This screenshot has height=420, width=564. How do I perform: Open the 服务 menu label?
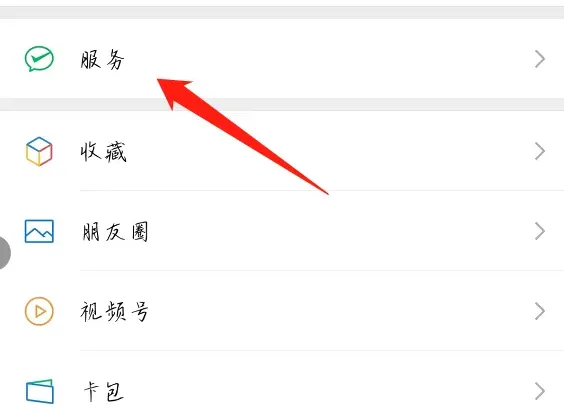click(x=103, y=59)
